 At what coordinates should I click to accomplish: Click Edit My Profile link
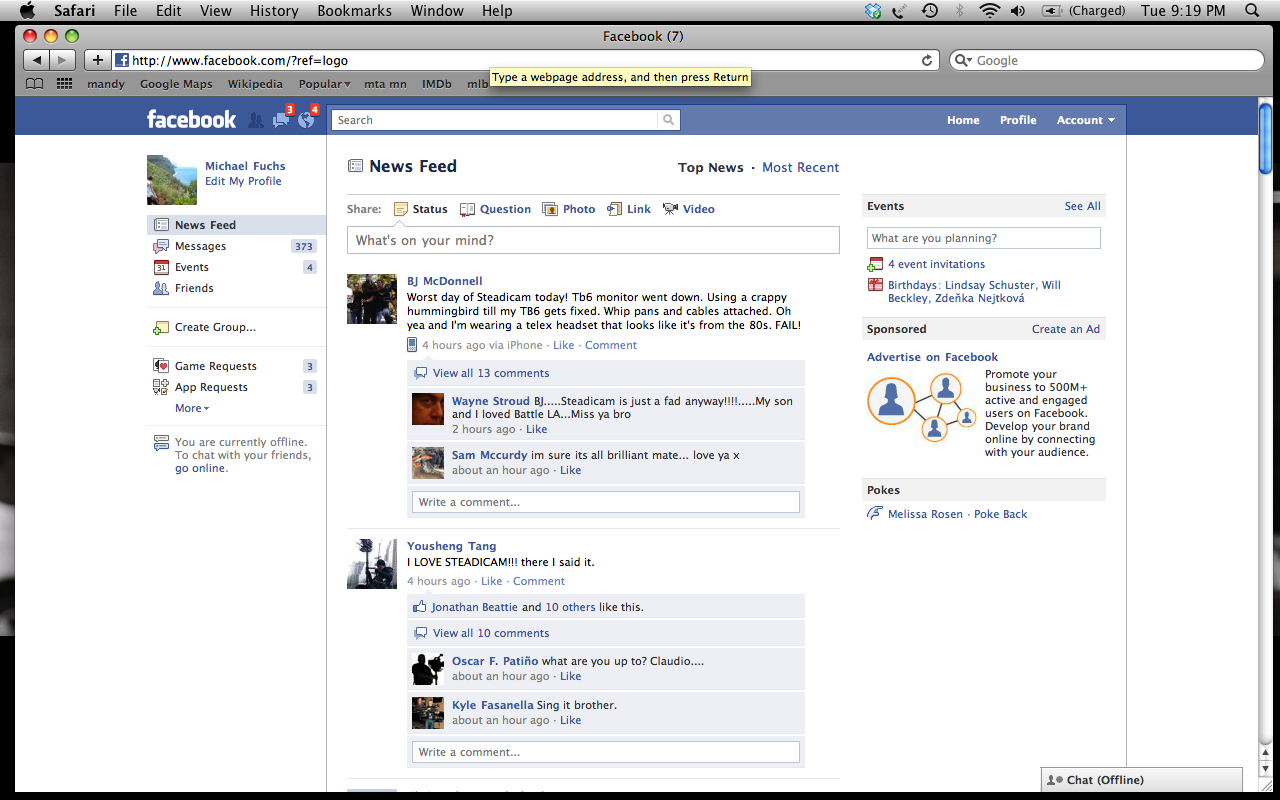tap(243, 181)
